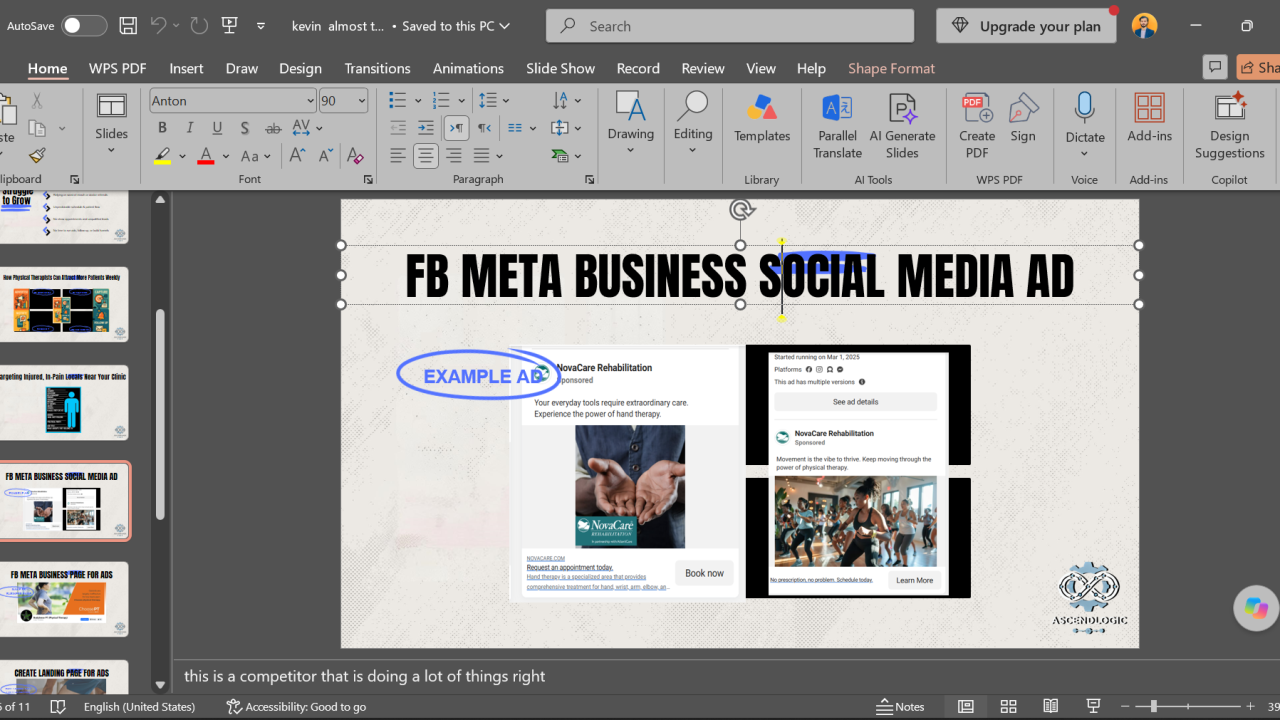Toggle the AutoSave switch

pyautogui.click(x=84, y=26)
